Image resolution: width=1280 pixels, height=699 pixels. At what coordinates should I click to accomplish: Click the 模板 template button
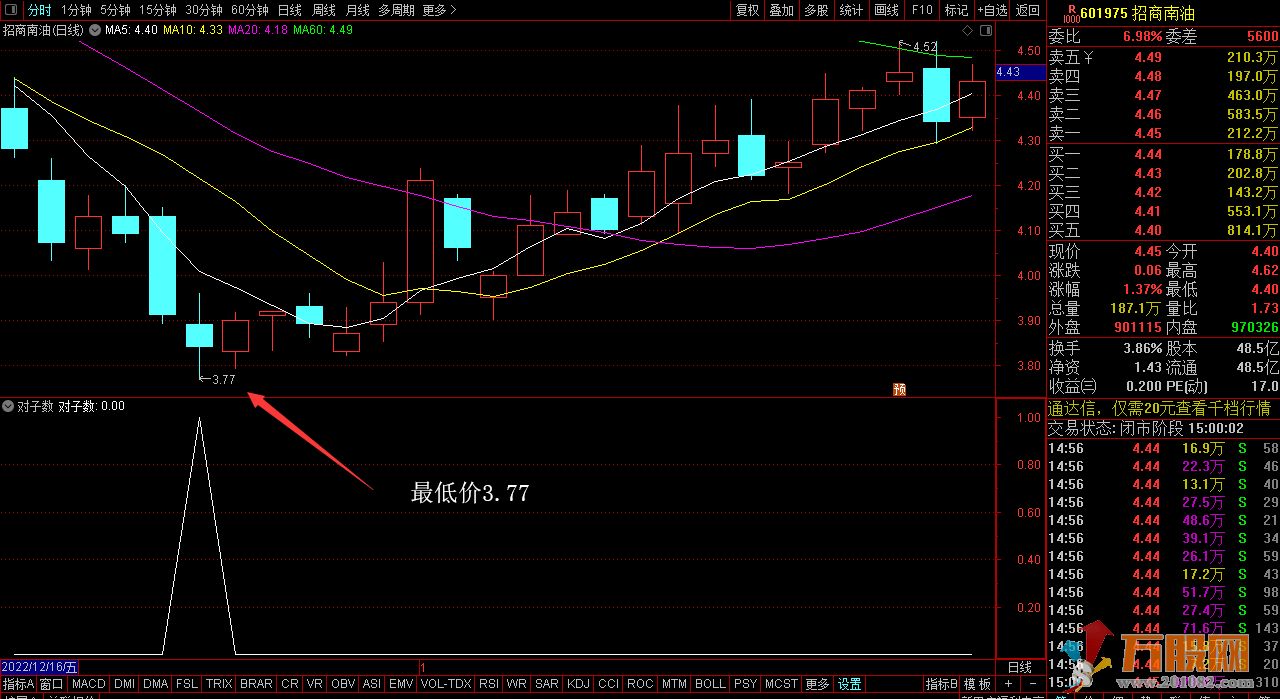(977, 684)
